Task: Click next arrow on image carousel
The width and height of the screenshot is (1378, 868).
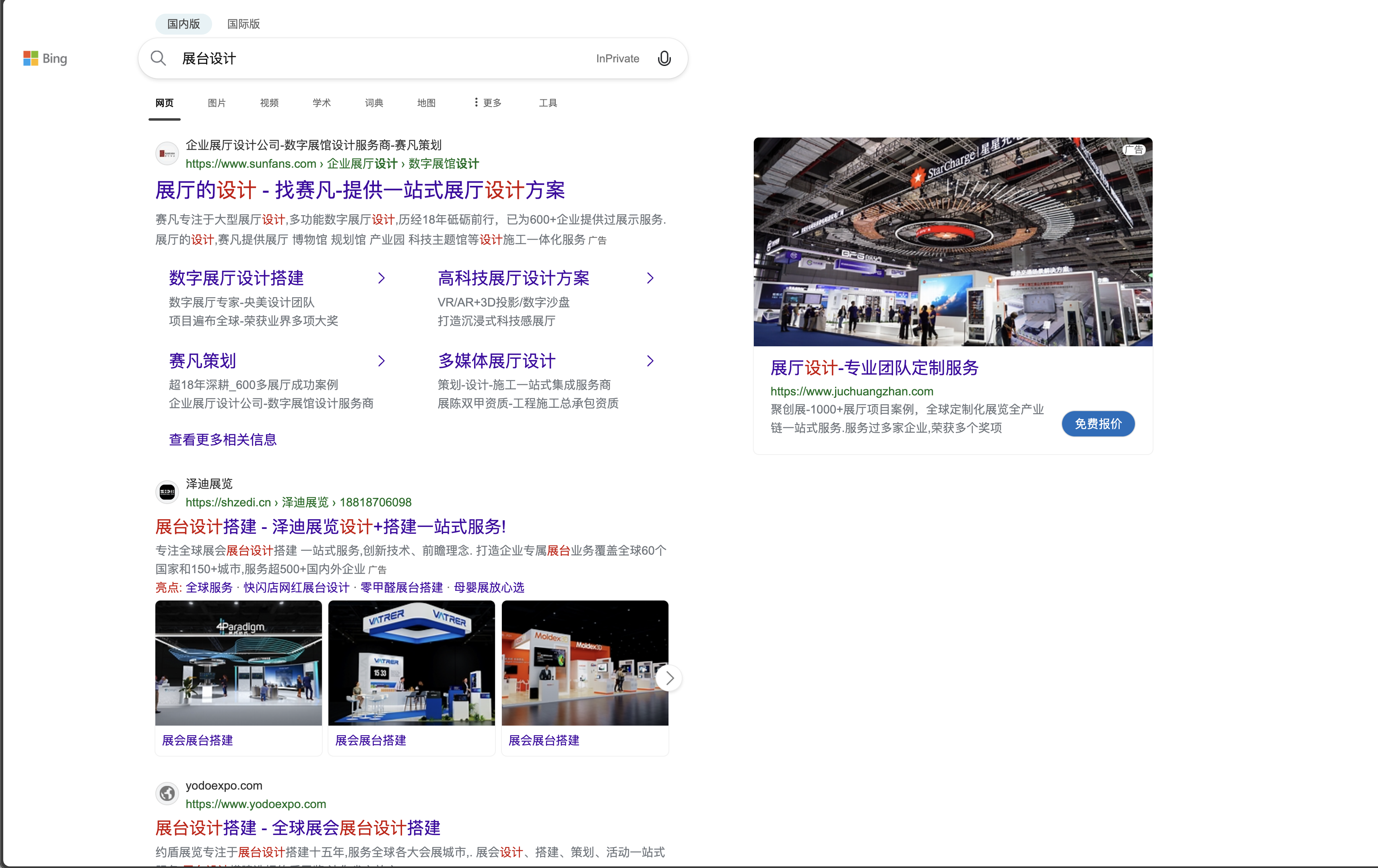Action: [668, 678]
